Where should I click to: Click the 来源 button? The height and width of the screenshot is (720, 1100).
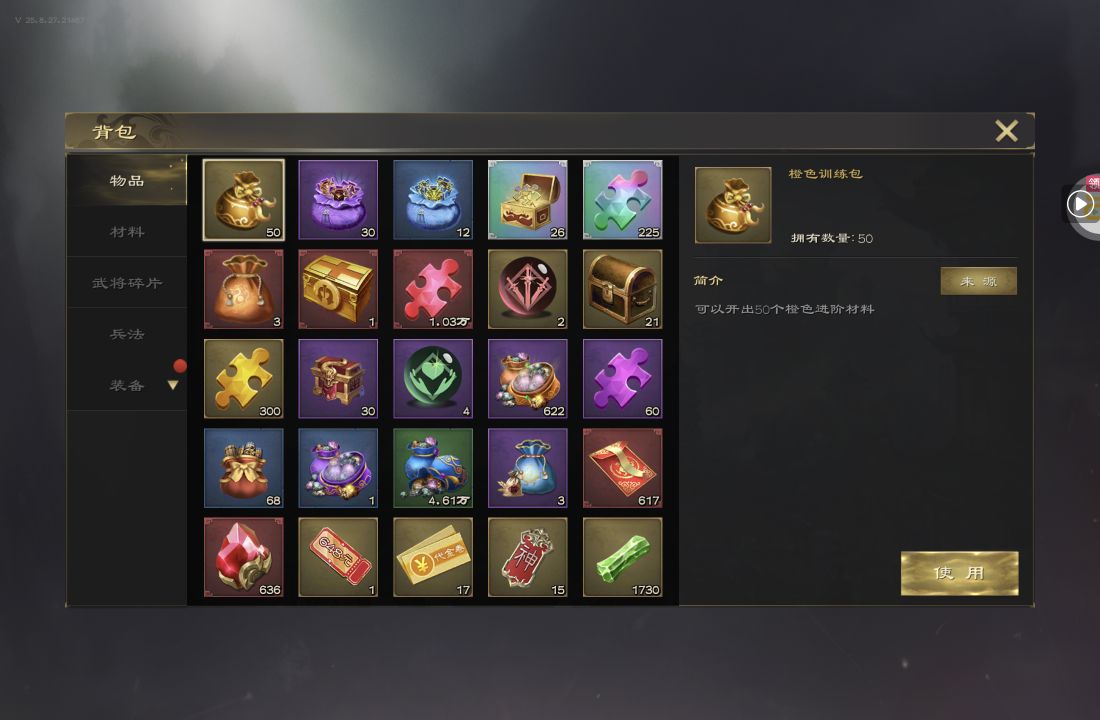coord(979,281)
